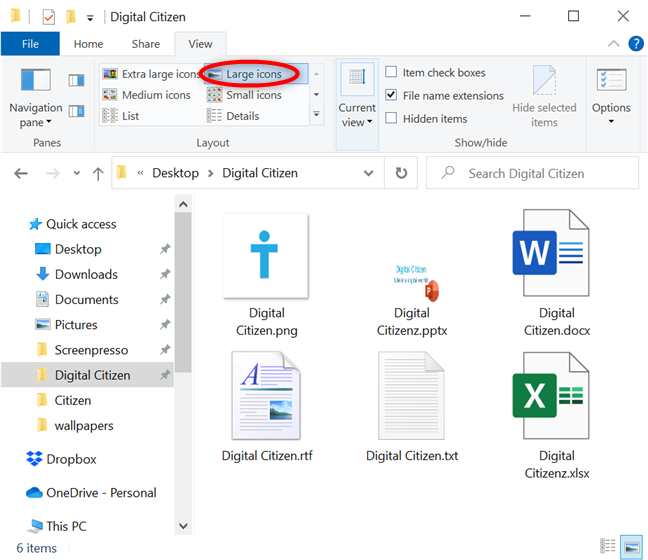Select Small icons layout

point(245,95)
